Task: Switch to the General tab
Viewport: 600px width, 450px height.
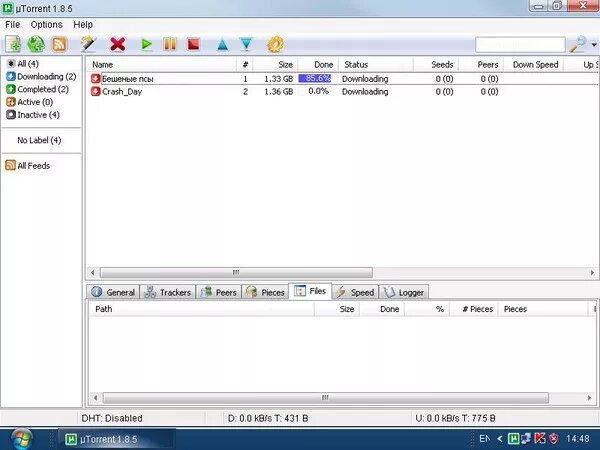Action: point(113,292)
